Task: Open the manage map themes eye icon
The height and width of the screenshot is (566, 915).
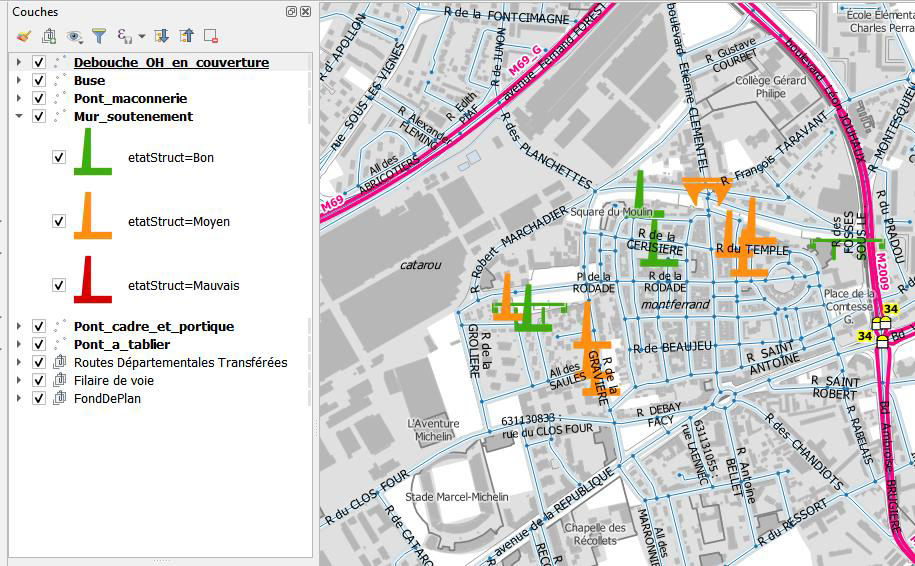Action: [74, 36]
